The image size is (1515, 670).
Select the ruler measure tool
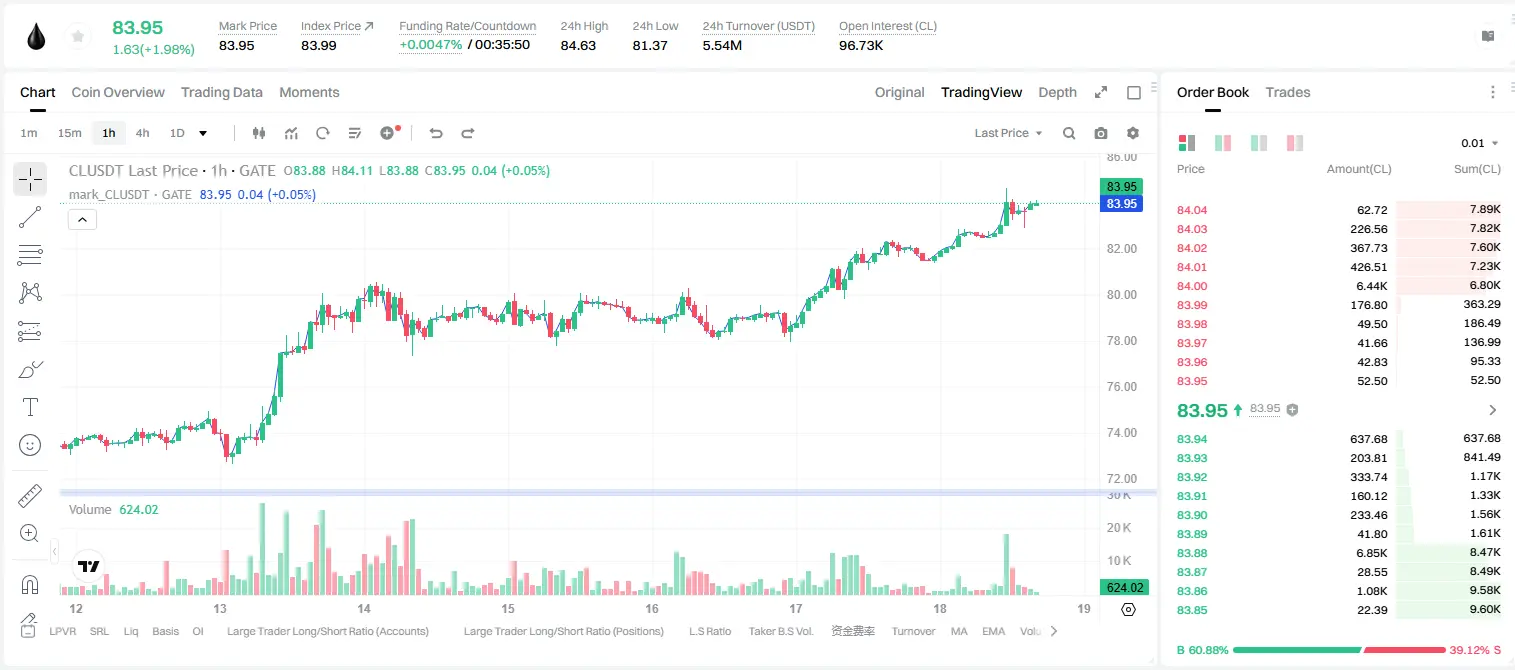(x=30, y=496)
